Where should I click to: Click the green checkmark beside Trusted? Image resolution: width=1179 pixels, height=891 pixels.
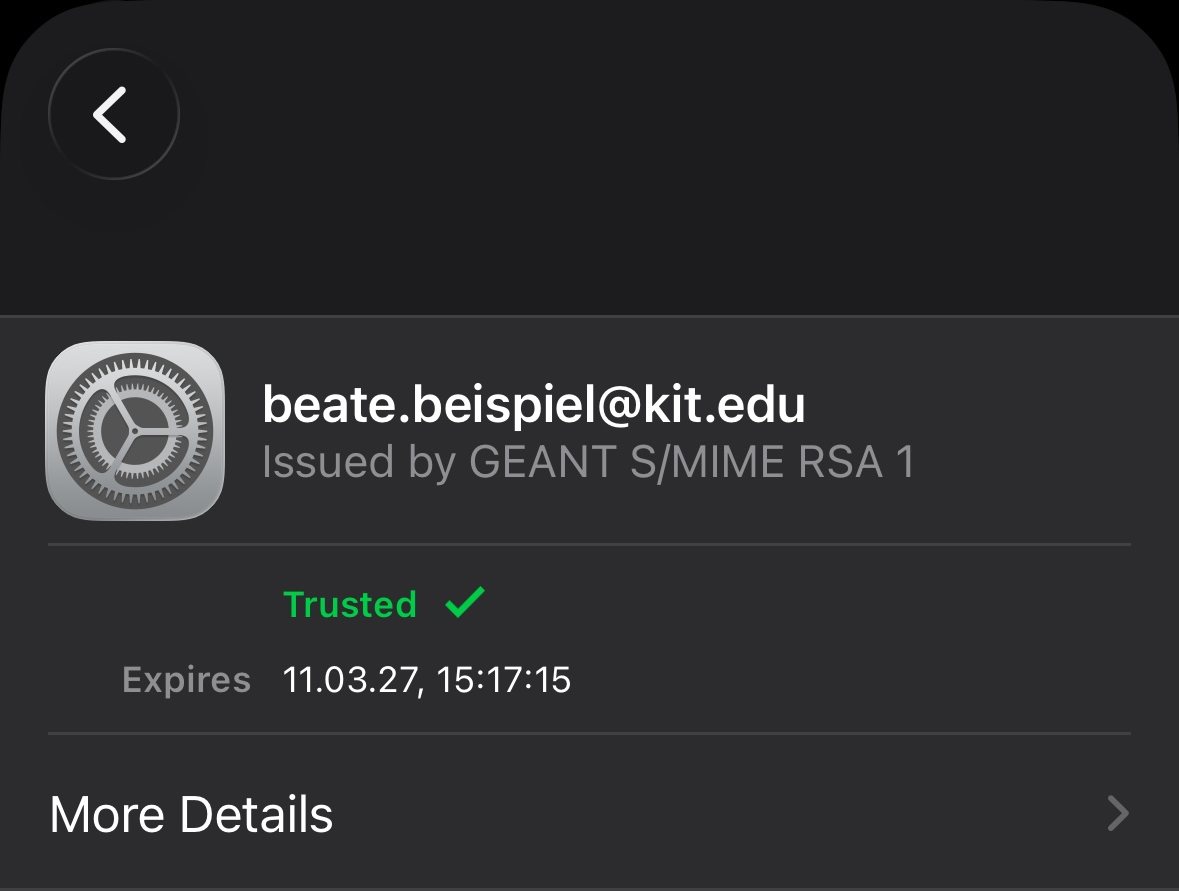coord(465,602)
